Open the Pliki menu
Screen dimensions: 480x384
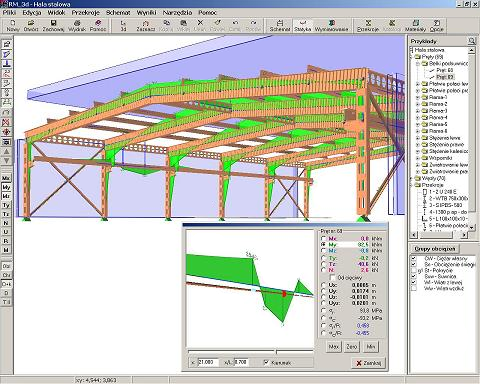(x=10, y=13)
